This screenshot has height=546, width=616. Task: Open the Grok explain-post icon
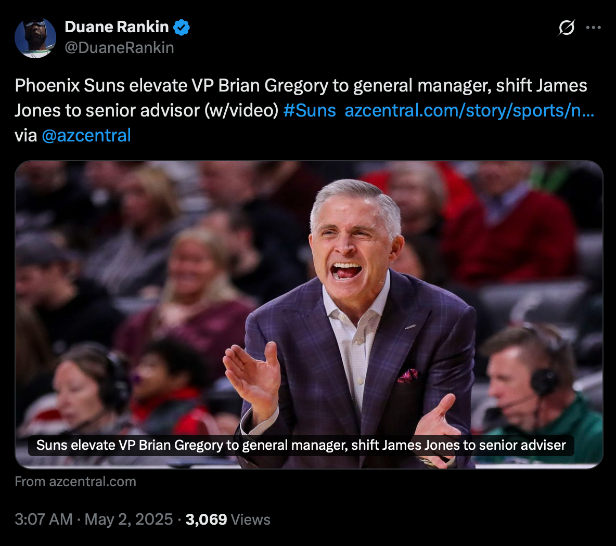tap(566, 28)
